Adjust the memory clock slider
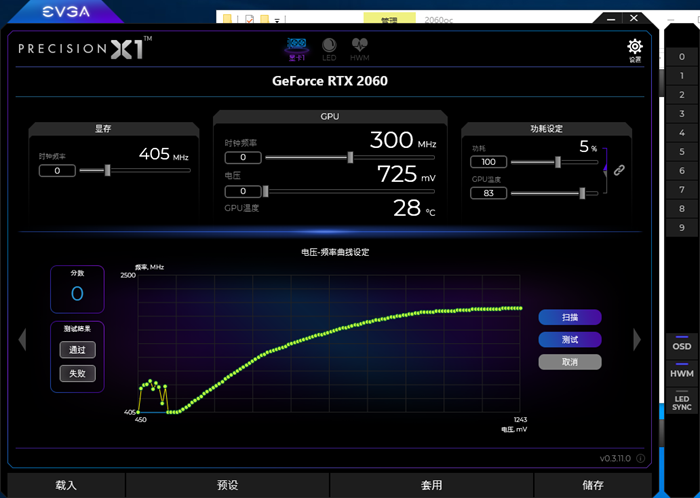Viewport: 700px width, 498px height. [x=108, y=170]
